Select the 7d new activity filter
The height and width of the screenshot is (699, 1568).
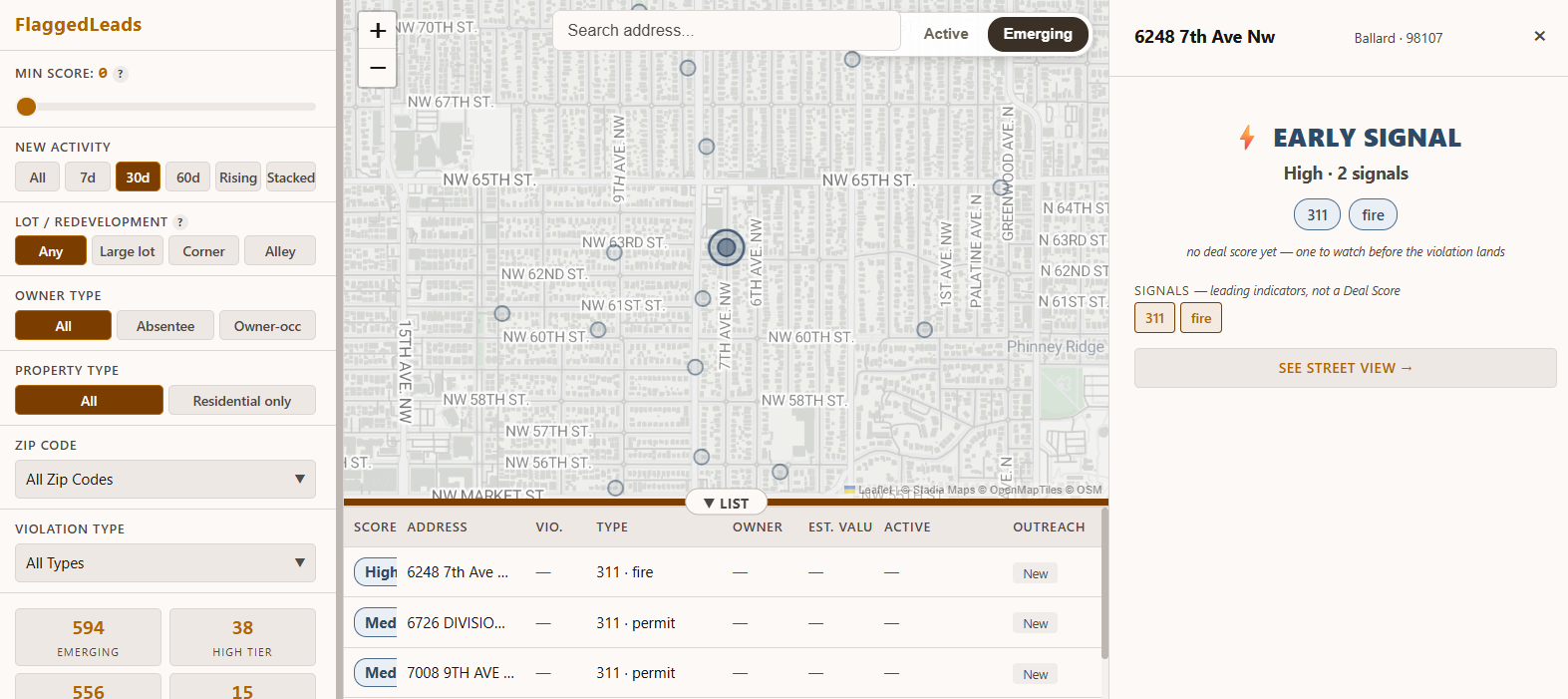pyautogui.click(x=88, y=177)
